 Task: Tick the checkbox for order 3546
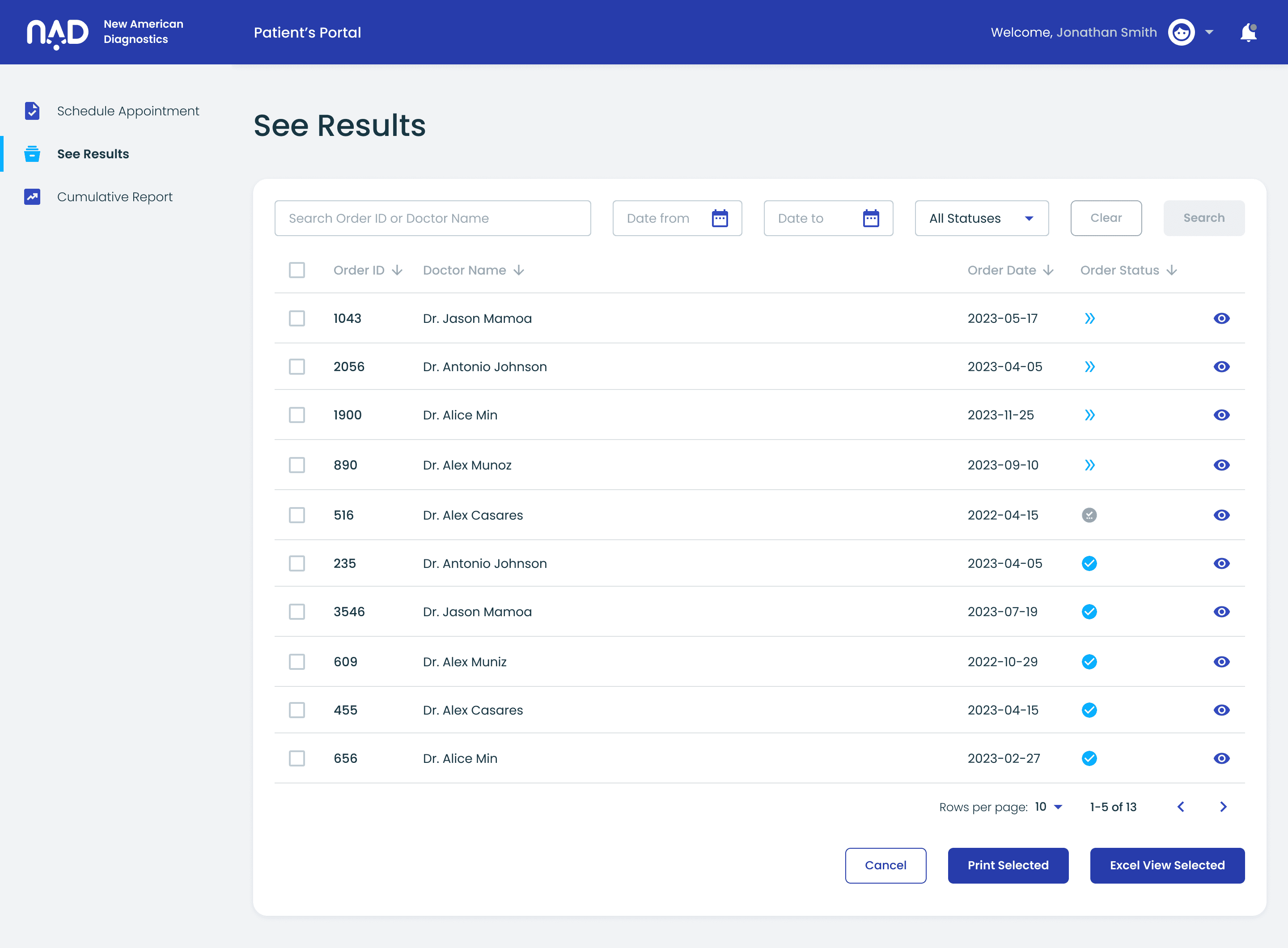297,612
